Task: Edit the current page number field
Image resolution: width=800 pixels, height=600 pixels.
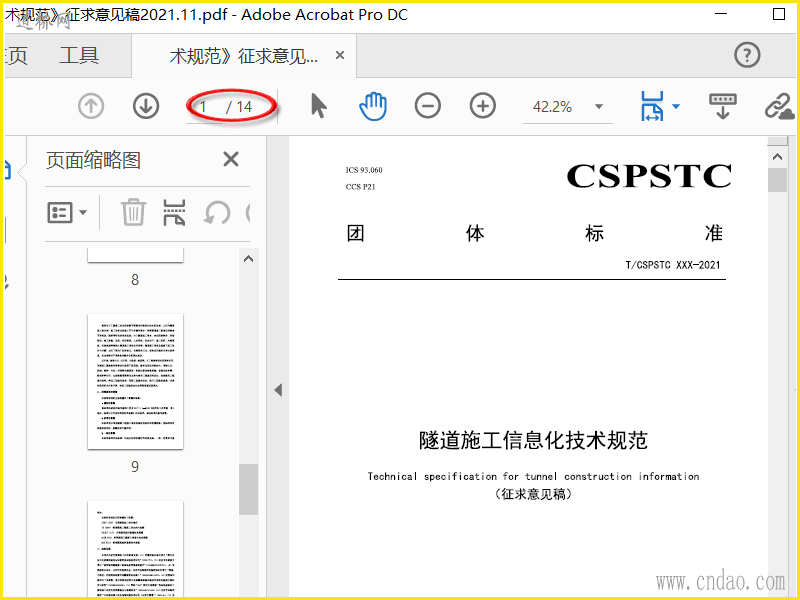Action: [x=203, y=107]
